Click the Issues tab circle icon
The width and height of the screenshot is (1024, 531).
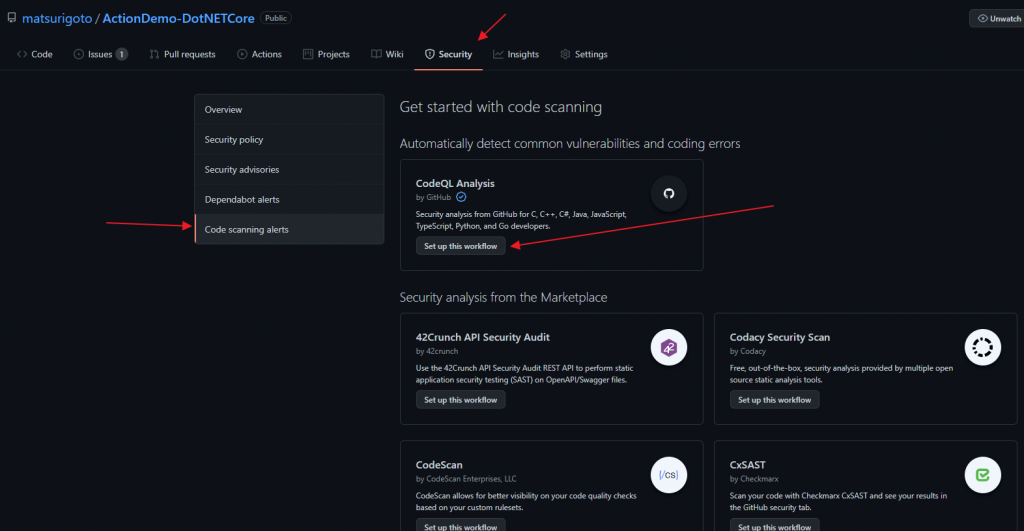tap(78, 54)
